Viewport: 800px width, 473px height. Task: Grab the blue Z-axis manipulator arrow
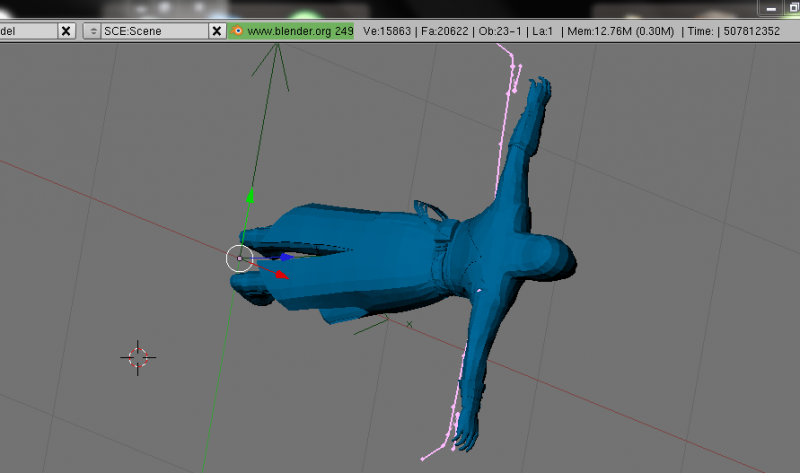point(284,257)
